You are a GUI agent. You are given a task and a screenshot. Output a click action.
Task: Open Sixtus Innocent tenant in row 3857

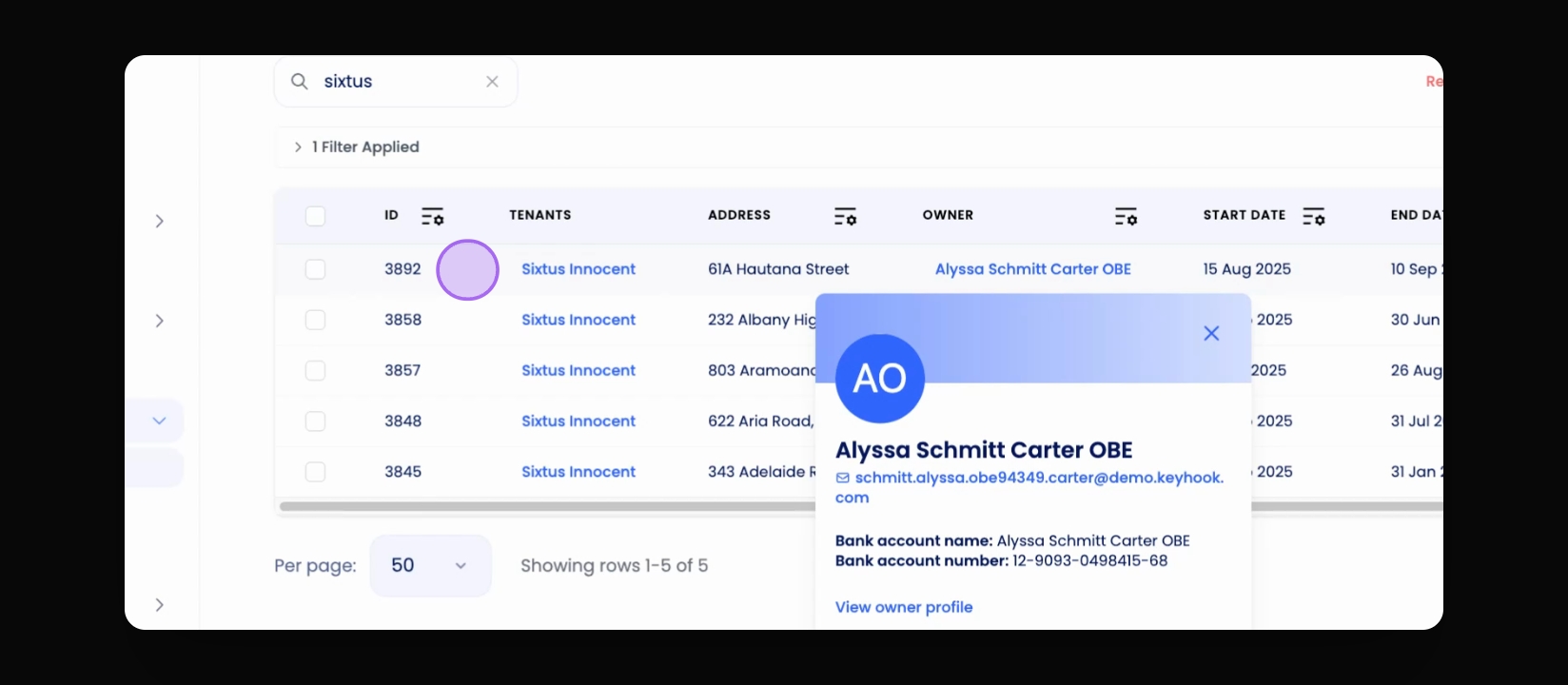[x=578, y=370]
